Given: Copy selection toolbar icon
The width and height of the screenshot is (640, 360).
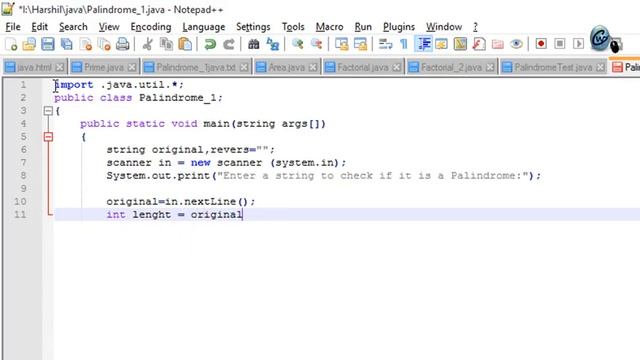Looking at the screenshot, I should (x=166, y=44).
